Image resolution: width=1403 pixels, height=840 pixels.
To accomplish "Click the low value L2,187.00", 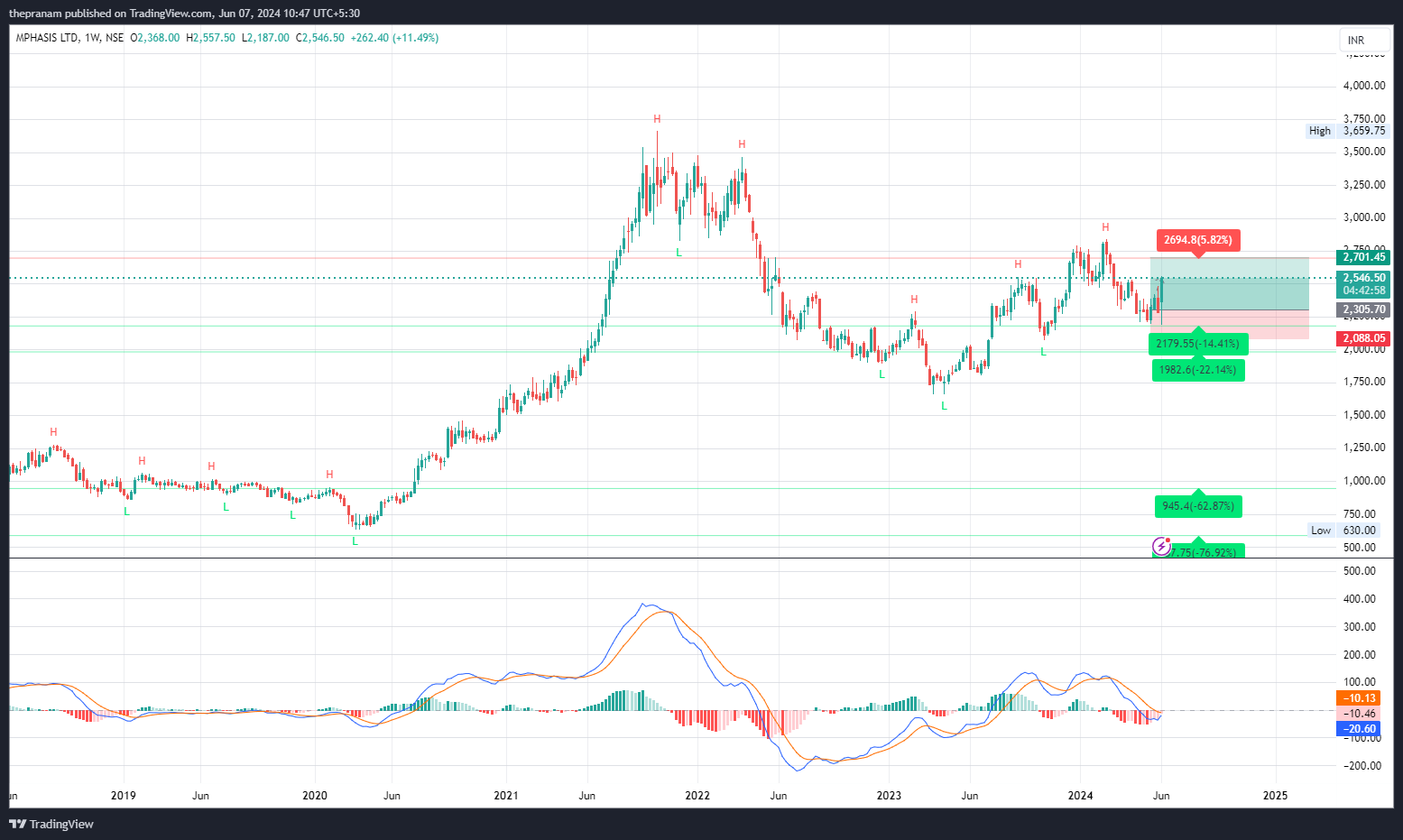I will click(x=265, y=38).
